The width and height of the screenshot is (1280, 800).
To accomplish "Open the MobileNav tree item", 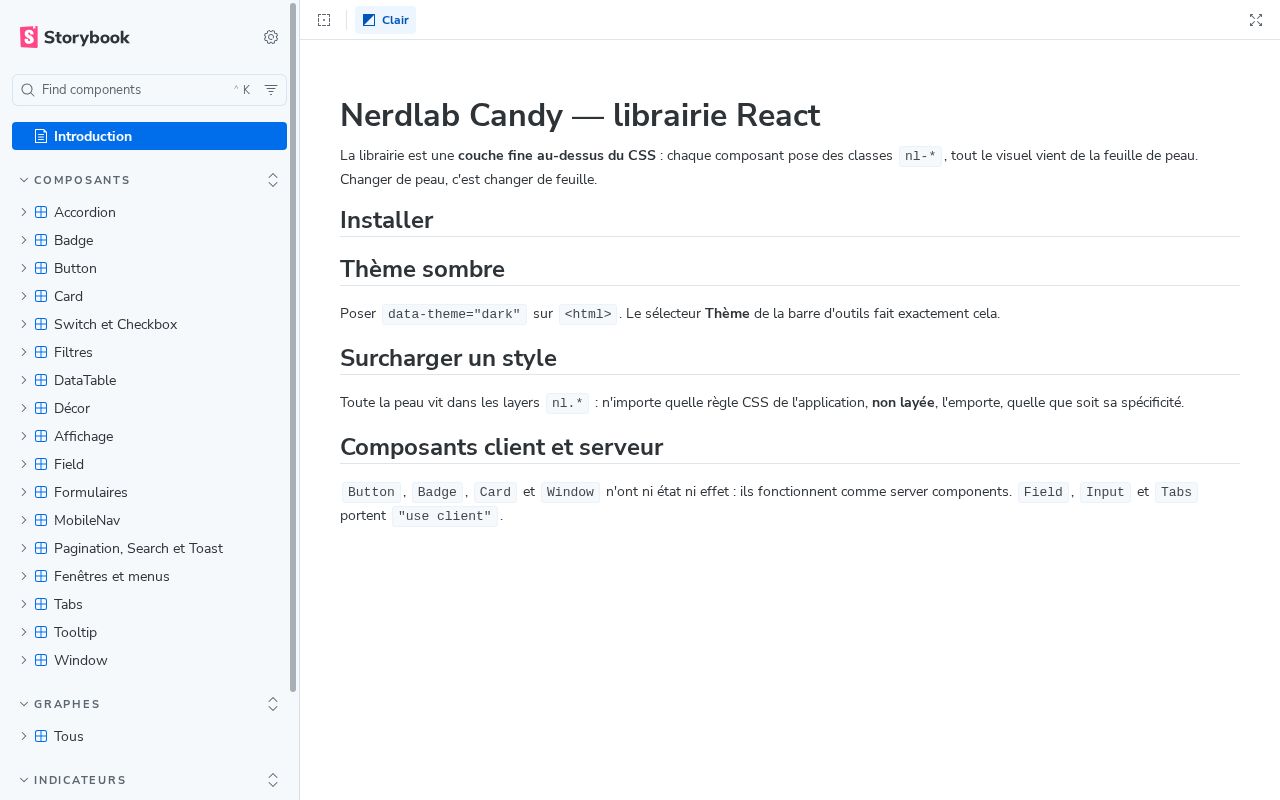I will click(149, 520).
